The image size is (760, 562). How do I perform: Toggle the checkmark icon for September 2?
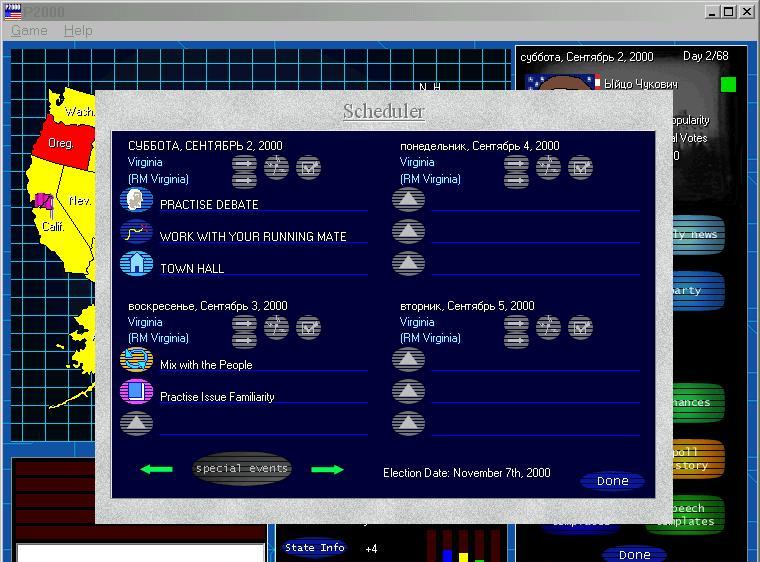tap(309, 167)
